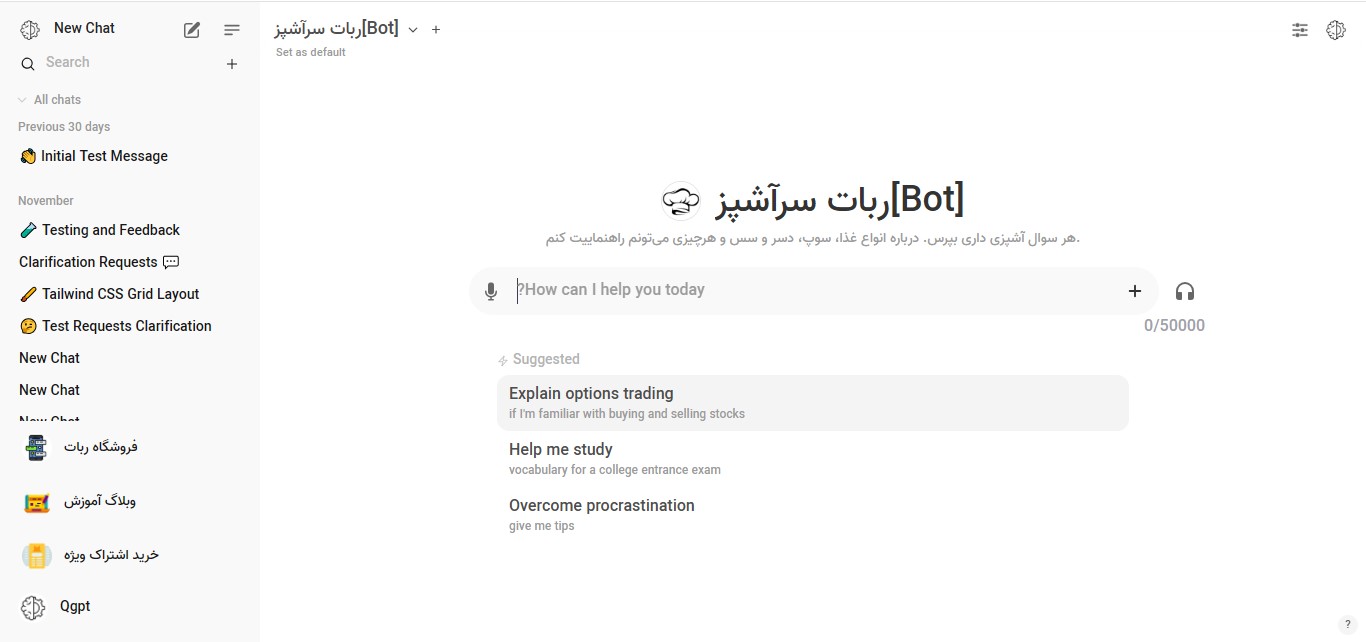The height and width of the screenshot is (642, 1366).
Task: Click the Set as default link
Action: (x=311, y=52)
